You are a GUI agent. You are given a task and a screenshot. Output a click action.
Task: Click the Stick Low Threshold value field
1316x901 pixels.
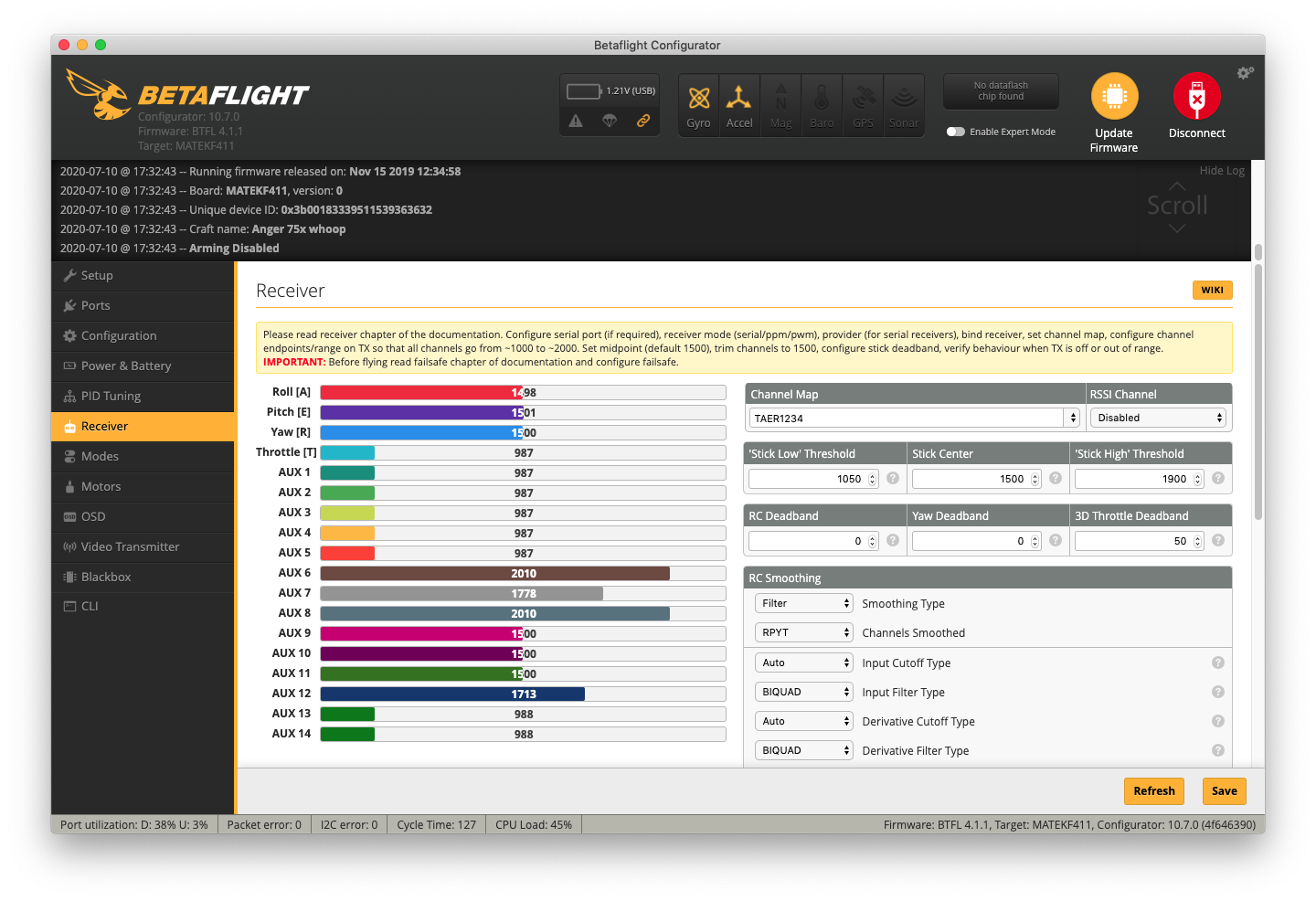coord(813,479)
